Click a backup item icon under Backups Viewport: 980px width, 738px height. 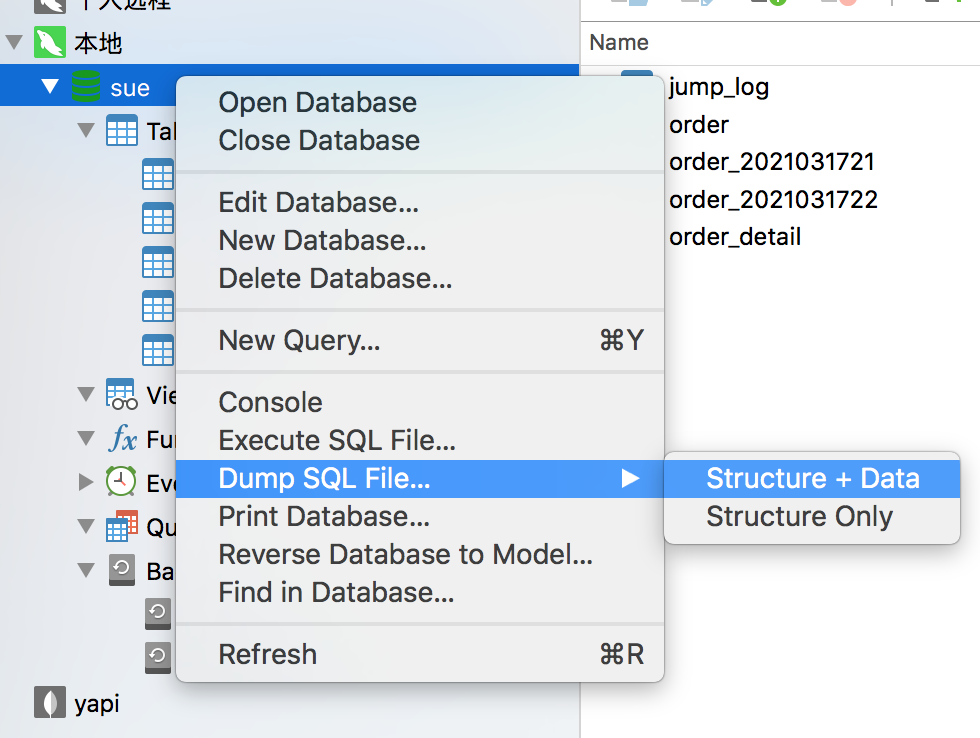click(x=157, y=614)
